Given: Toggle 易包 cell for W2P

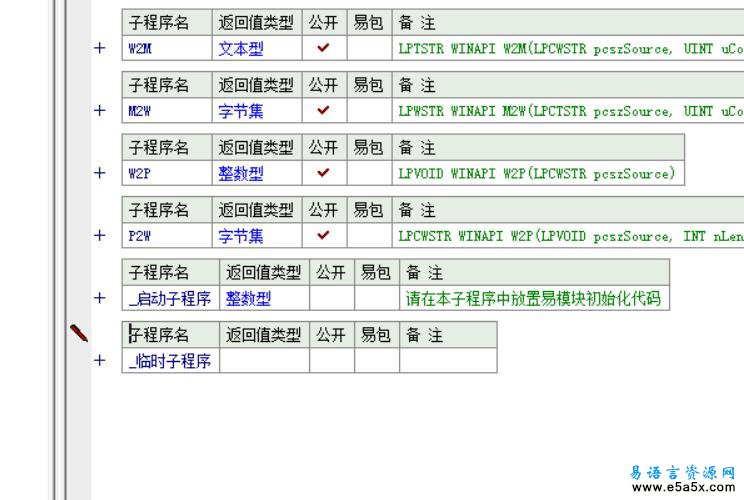Looking at the screenshot, I should (x=370, y=173).
